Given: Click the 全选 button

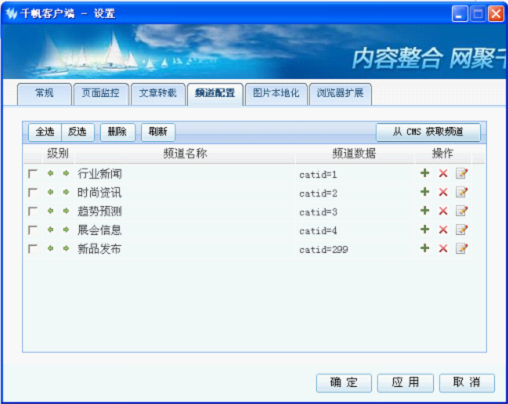Looking at the screenshot, I should pyautogui.click(x=45, y=132).
